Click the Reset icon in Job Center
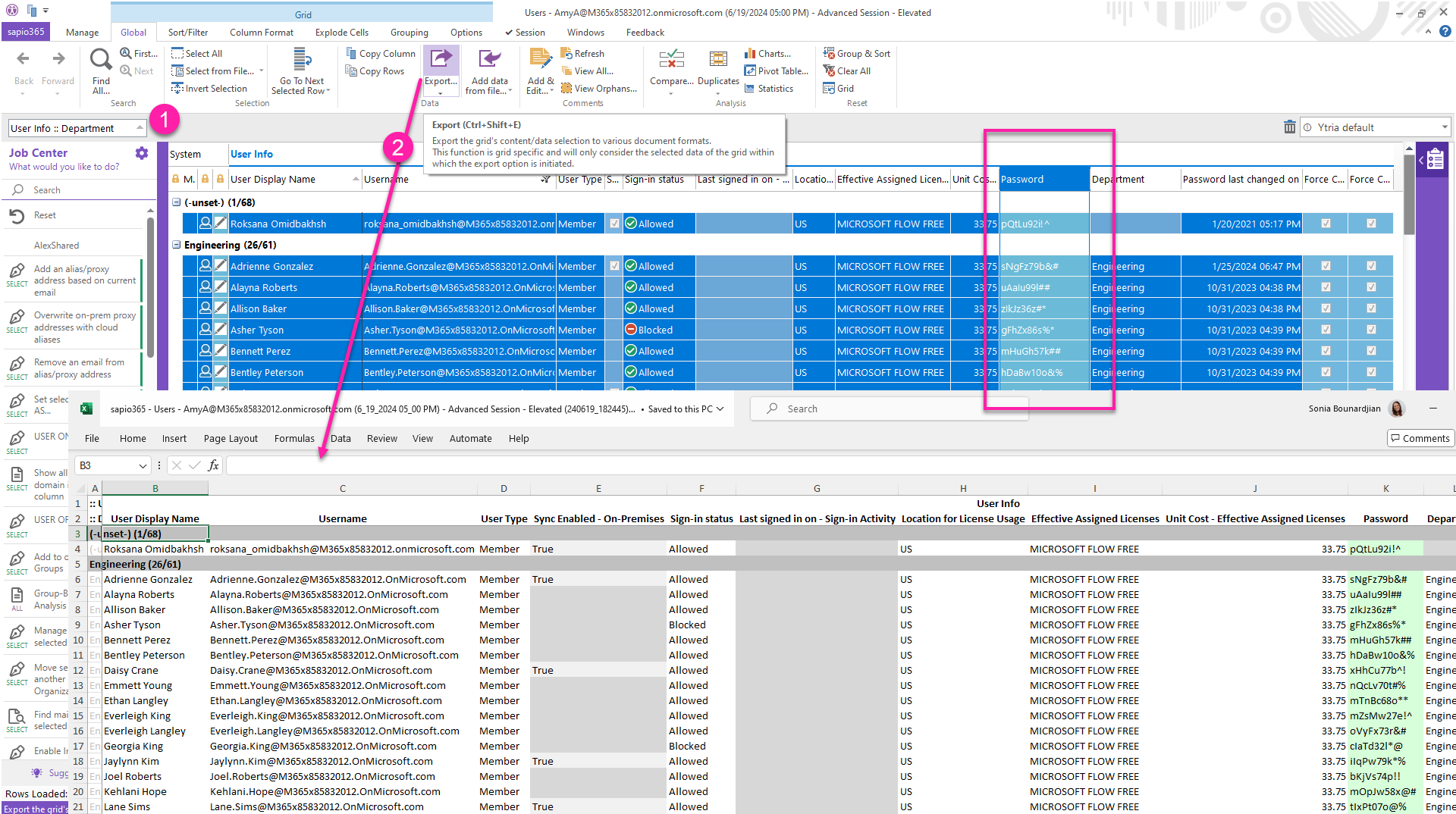 click(17, 217)
